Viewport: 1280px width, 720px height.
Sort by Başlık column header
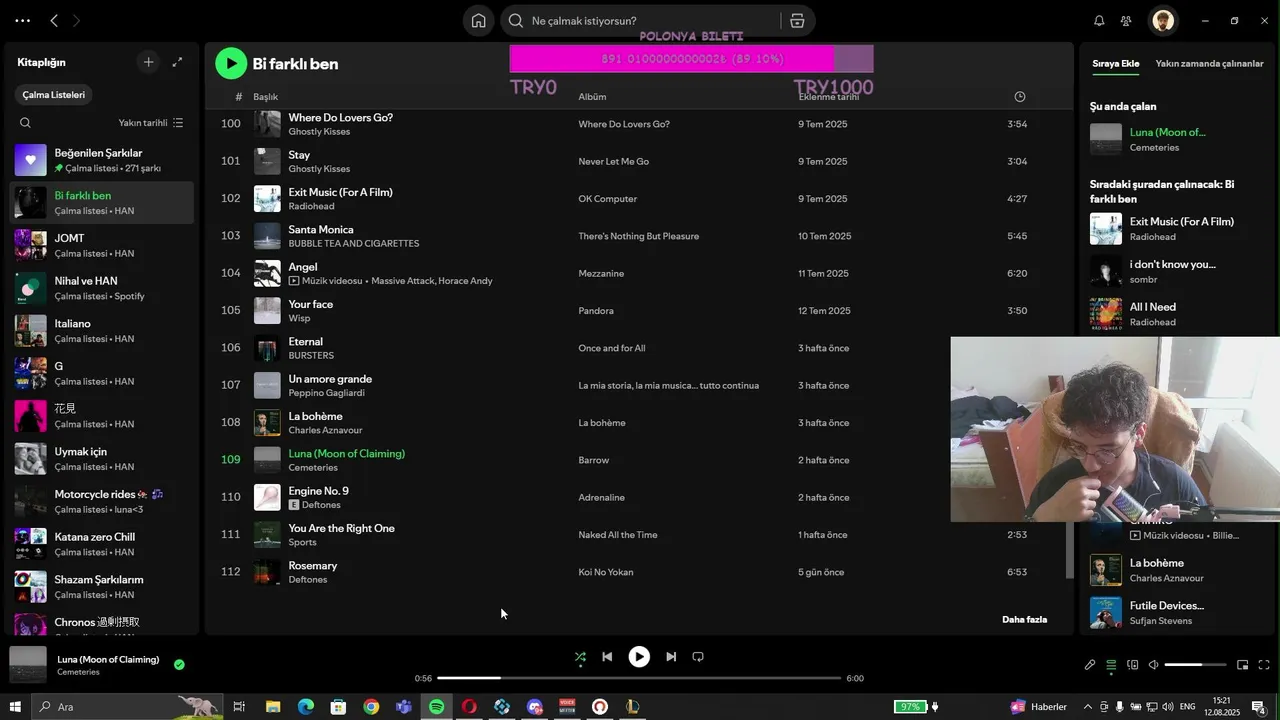coord(265,97)
